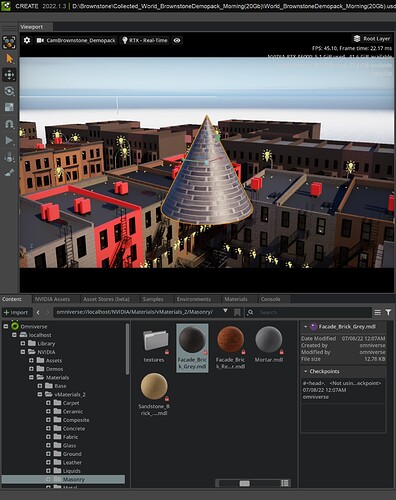This screenshot has width=396, height=500.
Task: Focus the content Search field
Action: (313, 312)
